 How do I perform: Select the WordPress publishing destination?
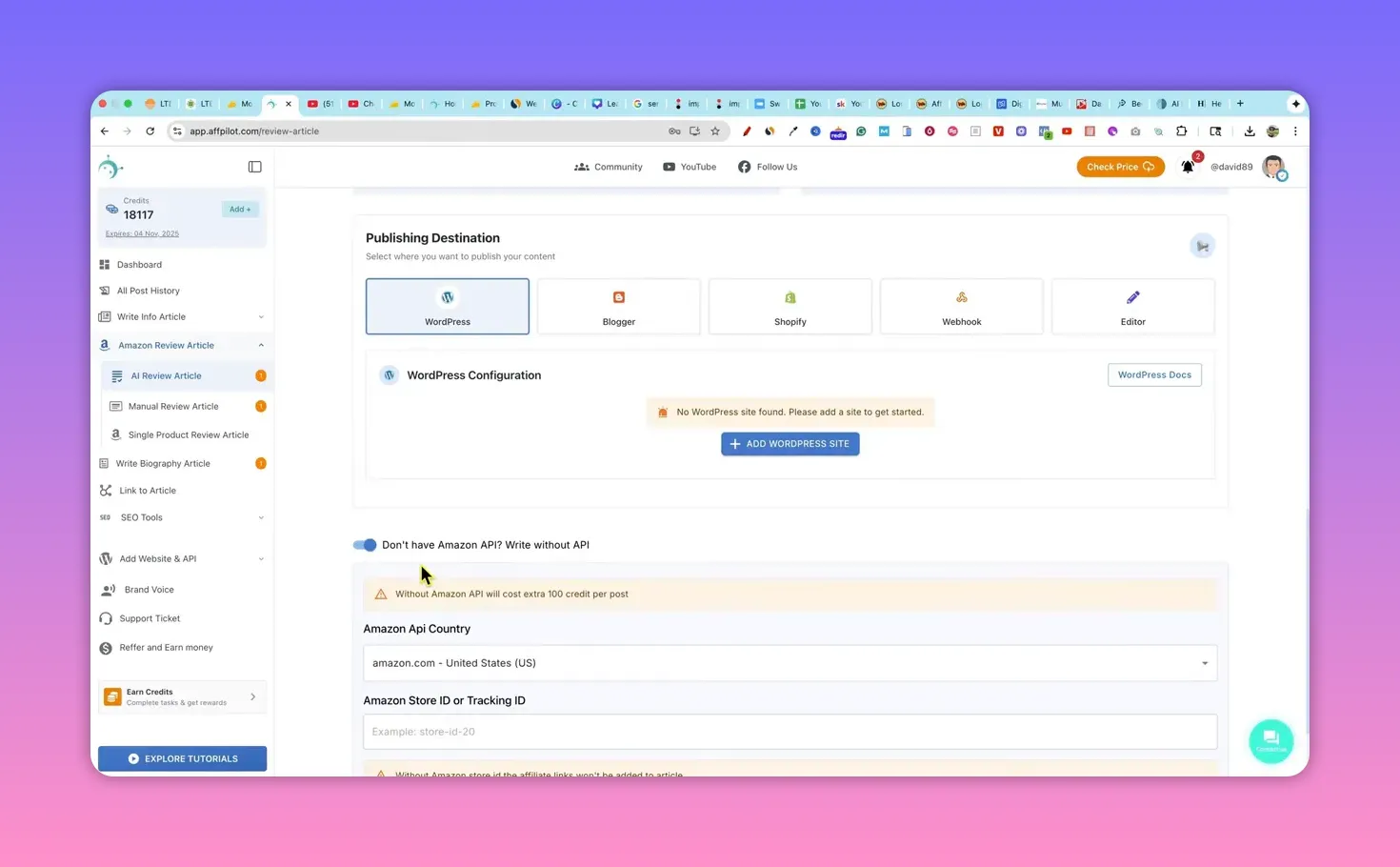pos(447,306)
